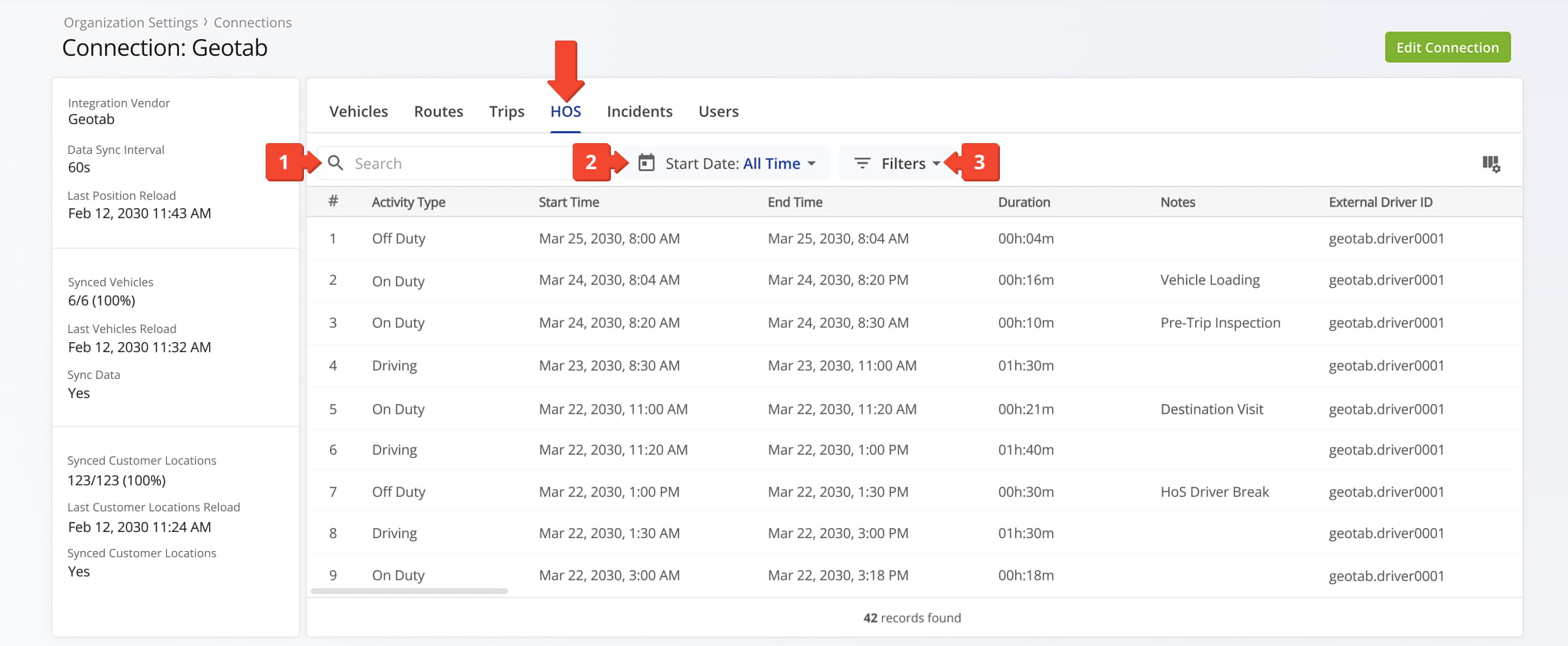Click 'Driving' in row 4
Image resolution: width=1568 pixels, height=646 pixels.
pyautogui.click(x=394, y=366)
